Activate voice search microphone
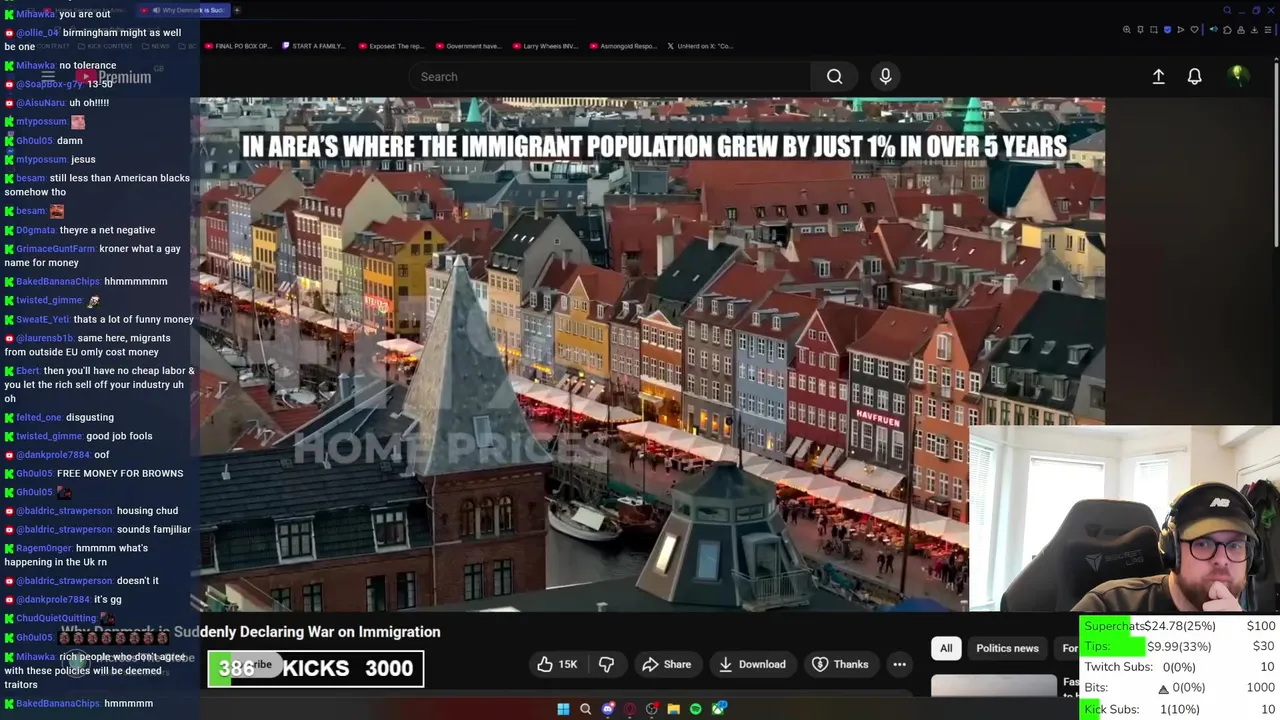Screen dimensions: 1280x720 click(885, 77)
